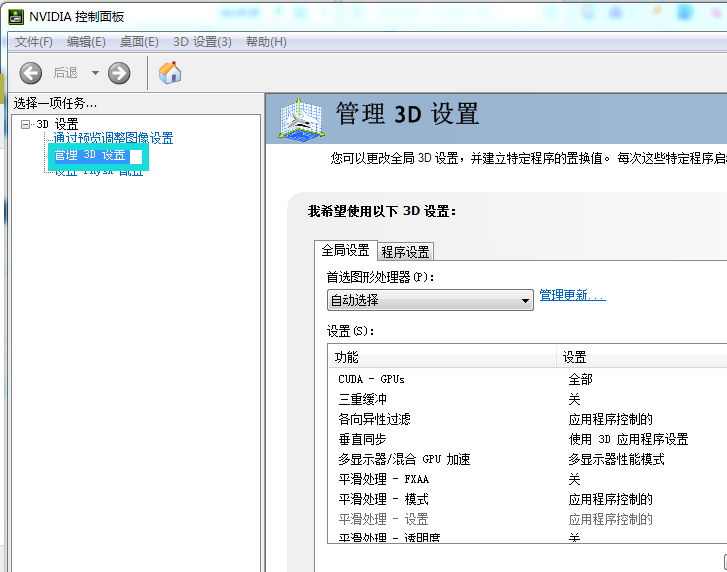
Task: Click the NVIDIA Control Panel title icon
Action: point(16,17)
